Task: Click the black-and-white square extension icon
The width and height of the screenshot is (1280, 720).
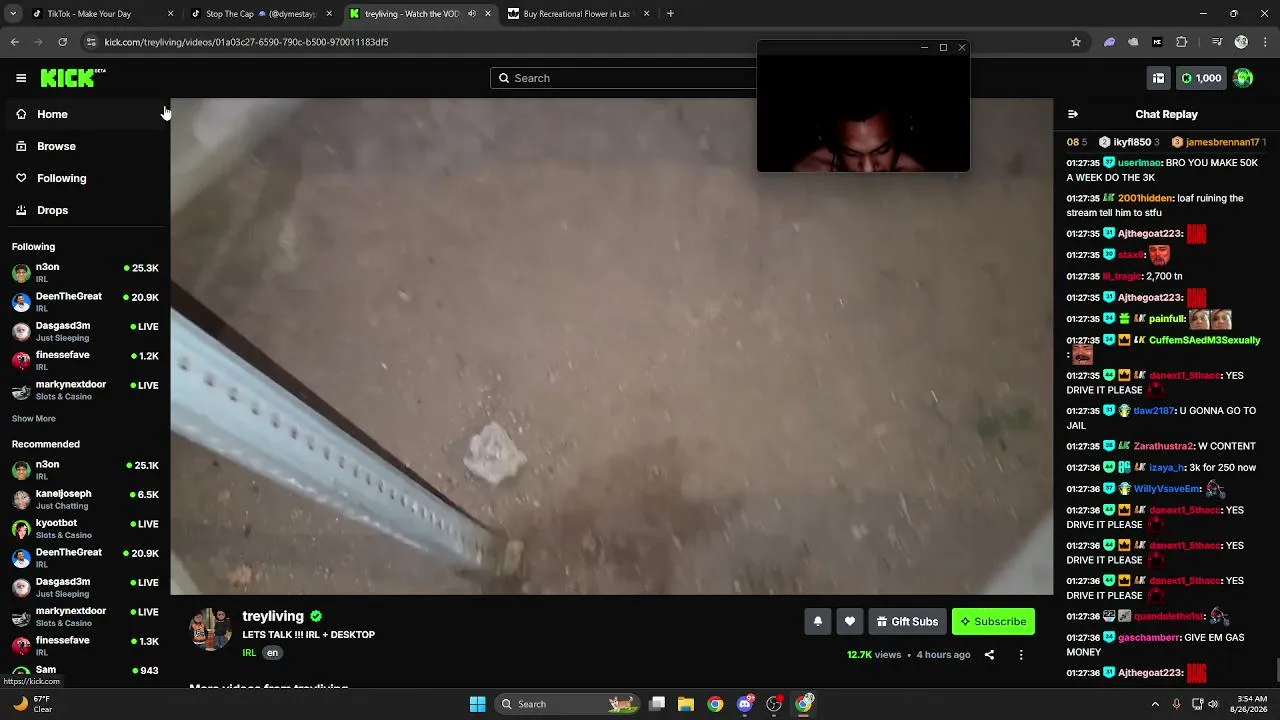Action: point(1157,42)
